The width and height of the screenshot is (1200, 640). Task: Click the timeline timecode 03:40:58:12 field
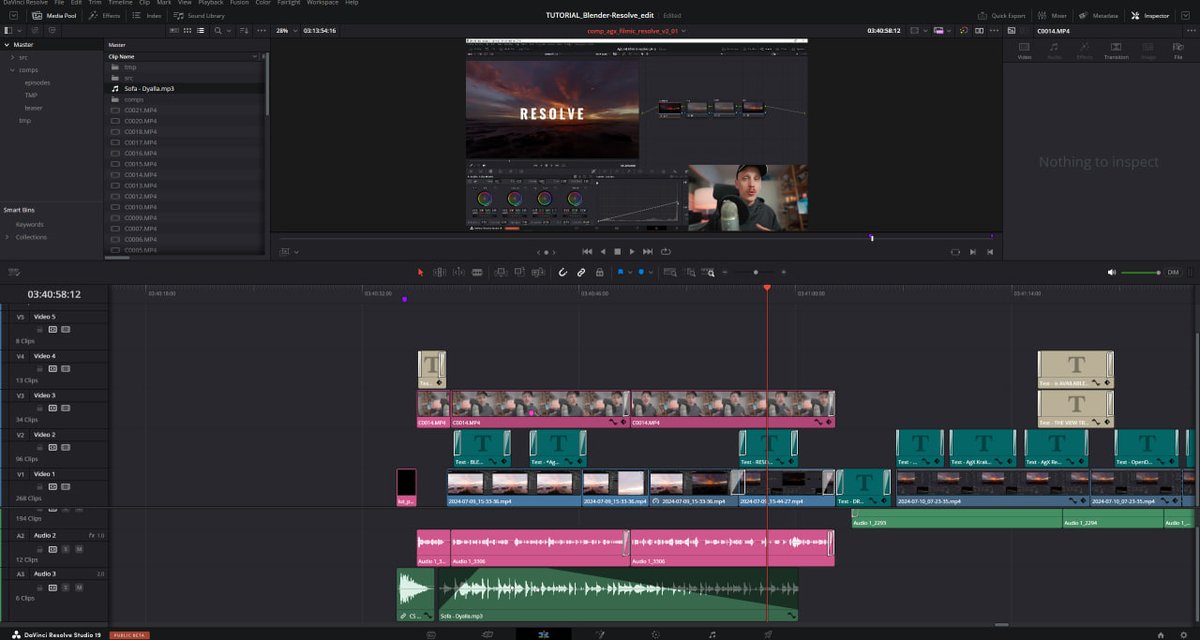(x=54, y=294)
